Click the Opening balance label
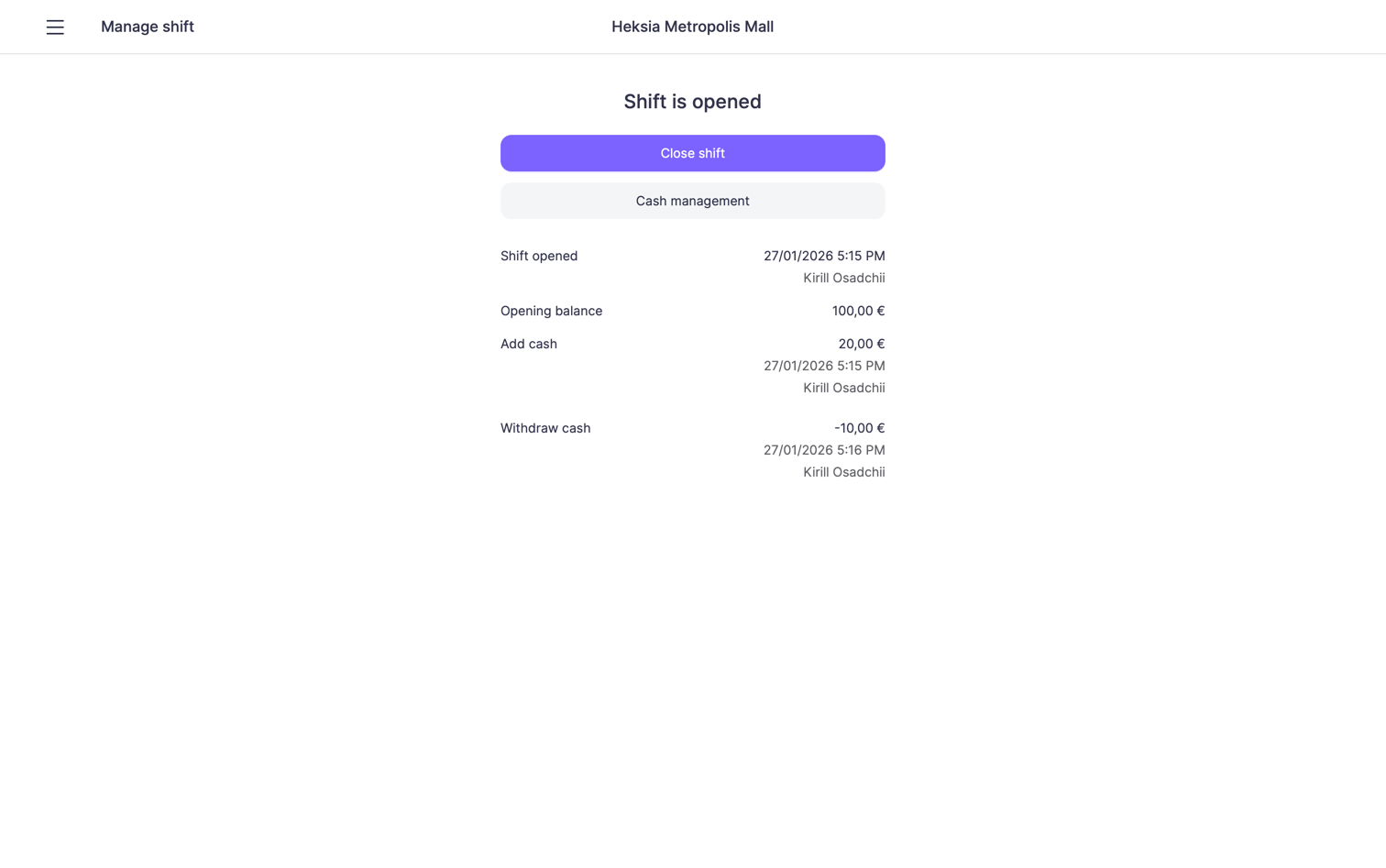The image size is (1386, 868). pyautogui.click(x=551, y=311)
